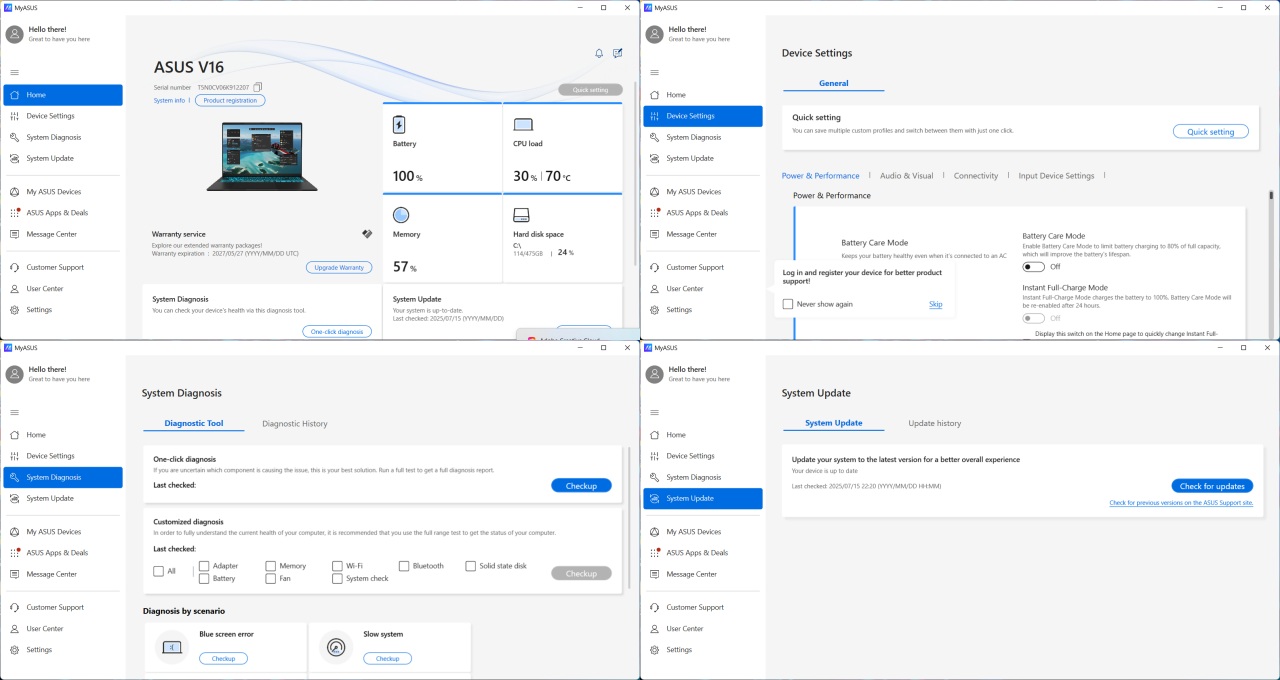Screen dimensions: 1280x680
Task: Open Message Center in ASUS V16 home window
Action: (x=63, y=234)
